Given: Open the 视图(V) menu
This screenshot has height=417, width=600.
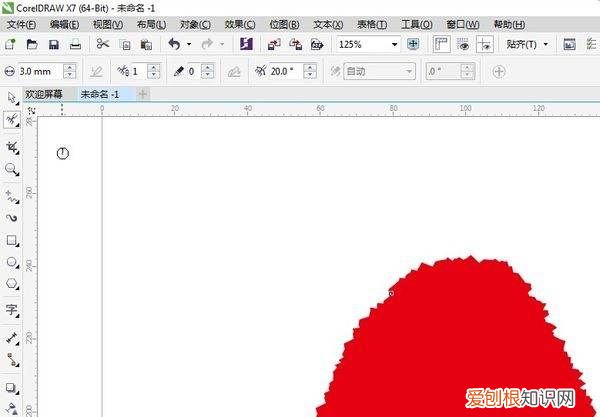Looking at the screenshot, I should click(108, 24).
